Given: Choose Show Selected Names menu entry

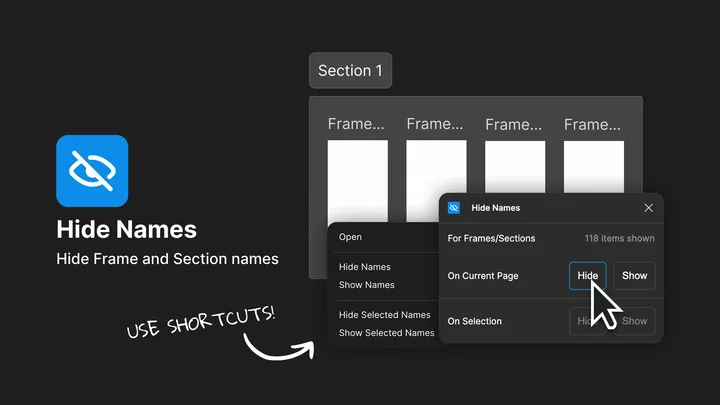Looking at the screenshot, I should point(386,333).
